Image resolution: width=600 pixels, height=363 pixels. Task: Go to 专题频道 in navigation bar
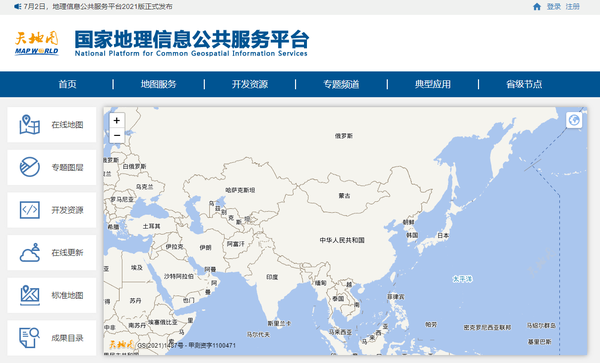pyautogui.click(x=341, y=84)
